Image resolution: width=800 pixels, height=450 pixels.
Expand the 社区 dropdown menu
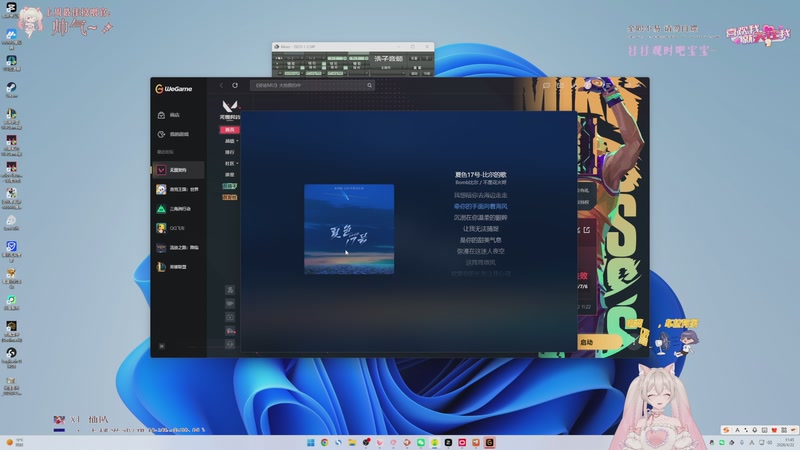[231, 163]
